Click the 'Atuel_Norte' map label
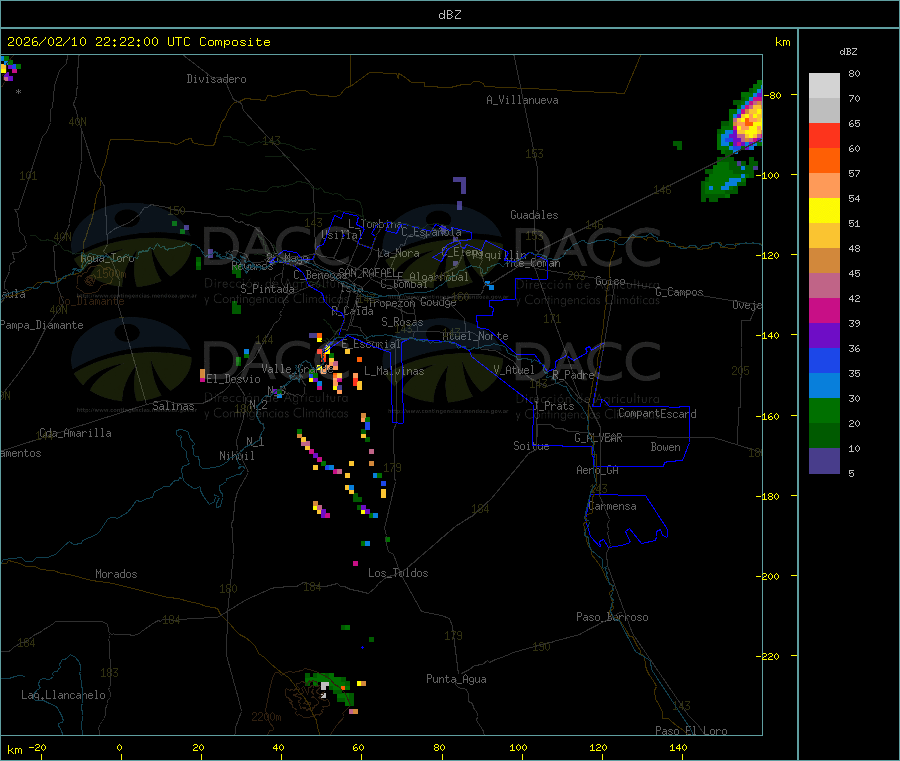900x761 pixels. point(475,336)
